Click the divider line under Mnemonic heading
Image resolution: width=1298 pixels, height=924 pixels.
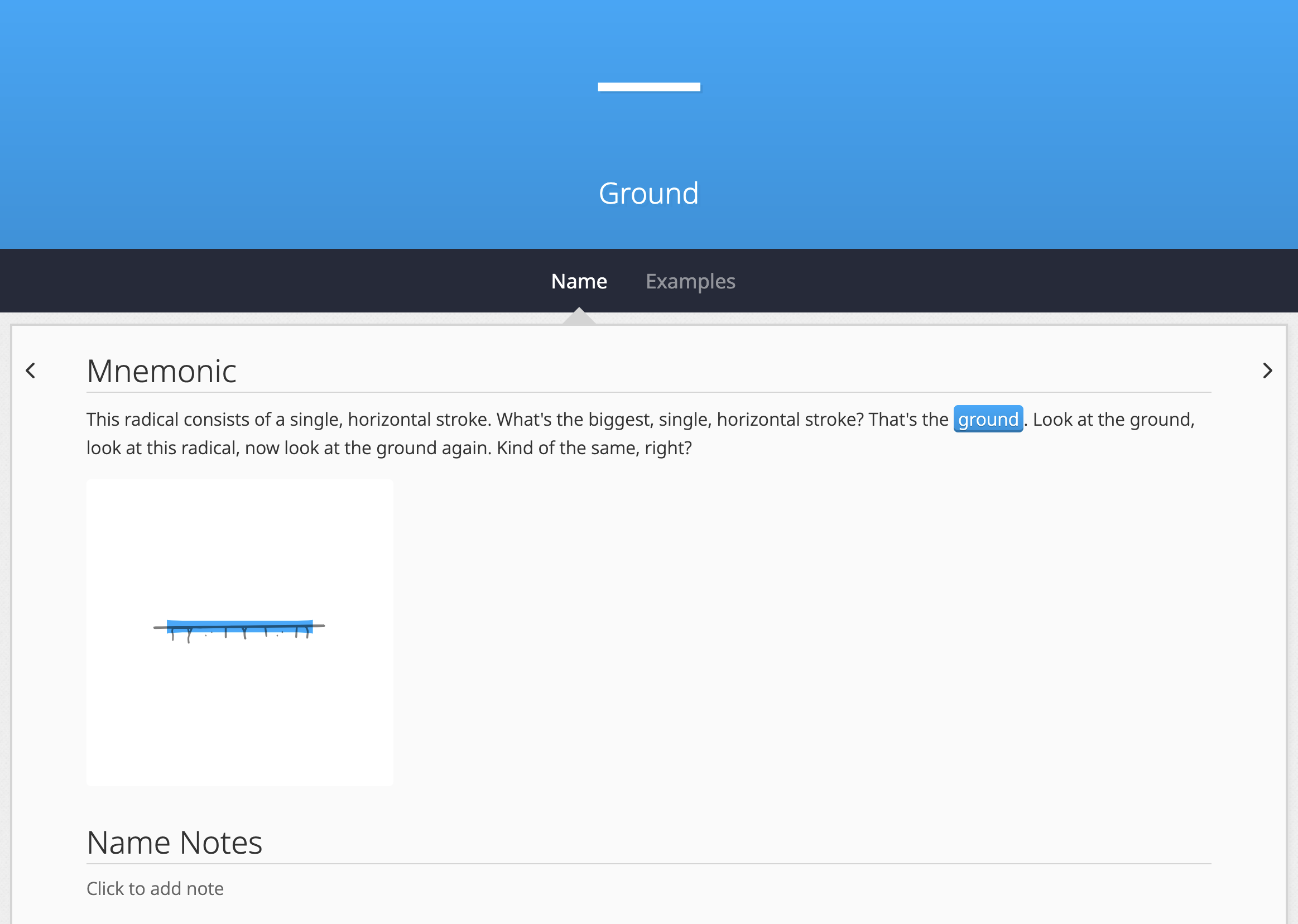click(x=648, y=392)
